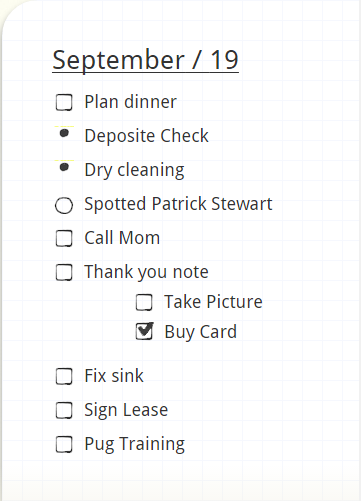
Task: Click the Pug Training item text
Action: point(135,444)
